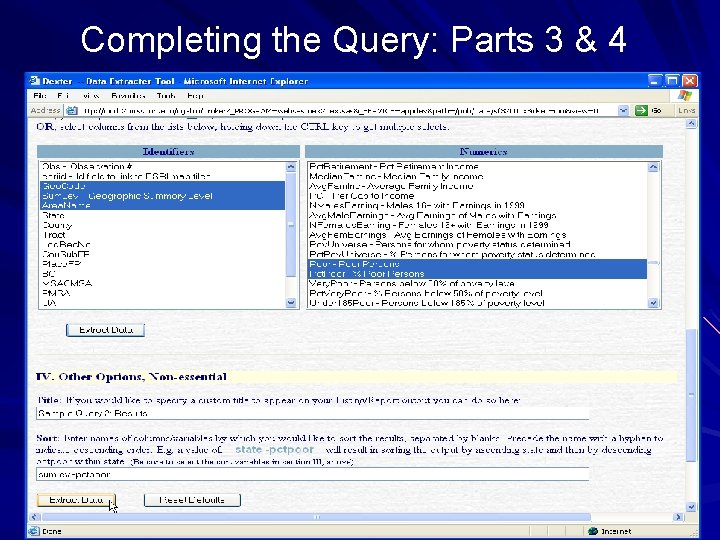The width and height of the screenshot is (720, 540).
Task: Click the Numerics list scroll down arrow
Action: [x=653, y=303]
